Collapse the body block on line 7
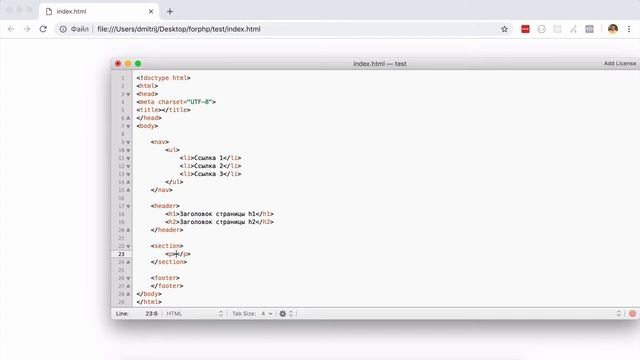This screenshot has width=640, height=360. point(128,126)
